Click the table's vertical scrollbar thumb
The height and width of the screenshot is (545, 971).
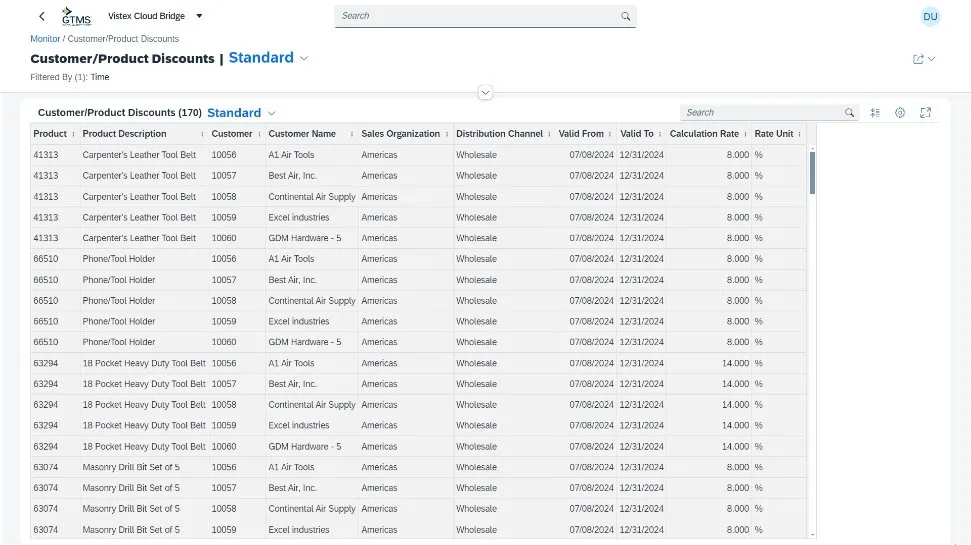pos(812,172)
